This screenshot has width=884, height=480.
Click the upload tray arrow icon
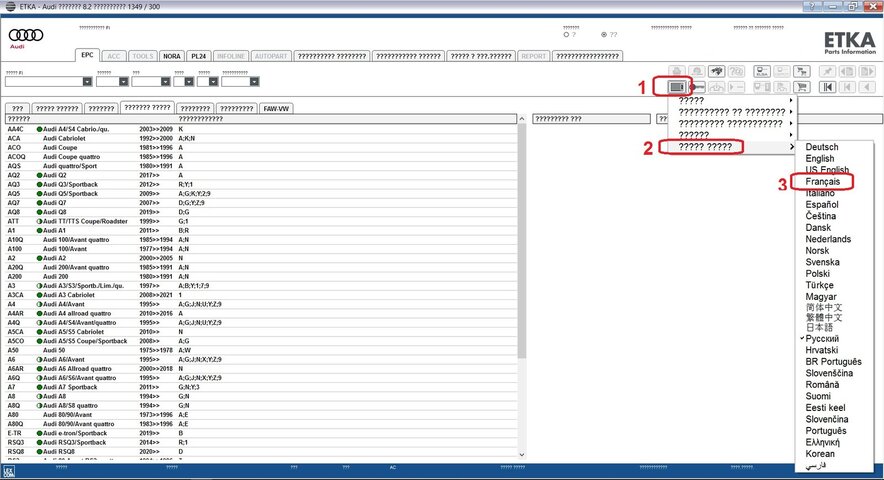click(x=717, y=87)
